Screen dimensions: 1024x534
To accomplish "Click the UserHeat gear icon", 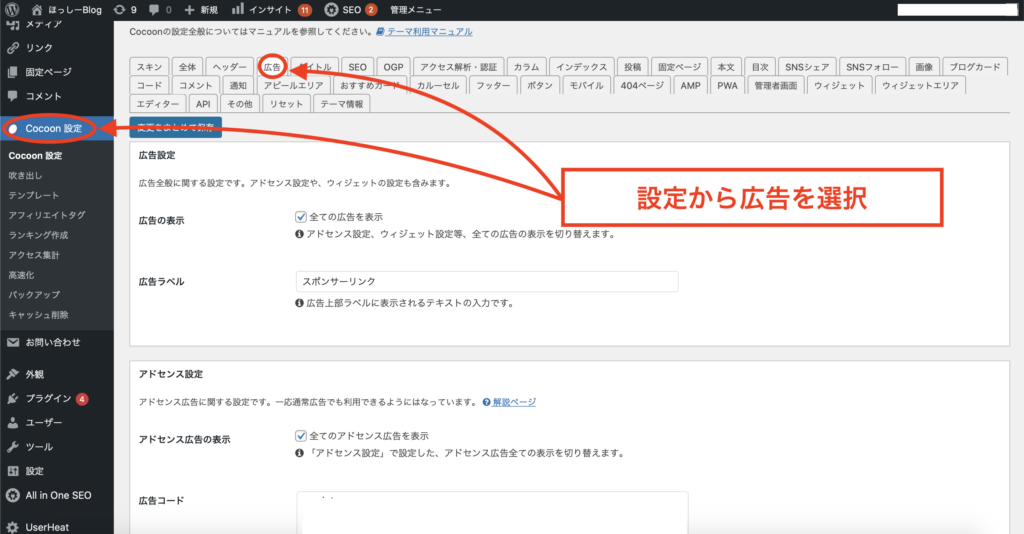I will pos(13,527).
